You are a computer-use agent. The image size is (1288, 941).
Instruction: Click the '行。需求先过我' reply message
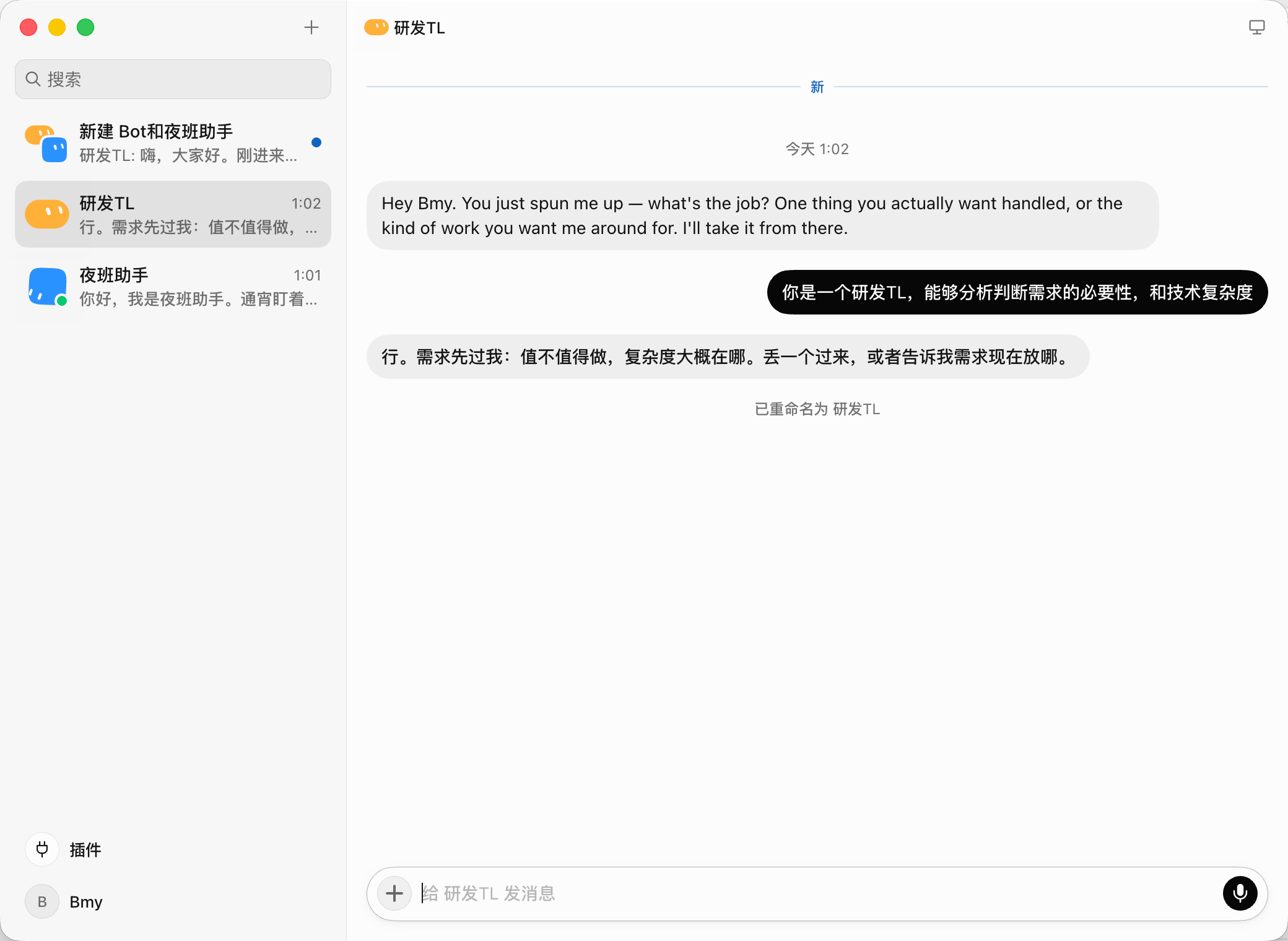pyautogui.click(x=728, y=357)
